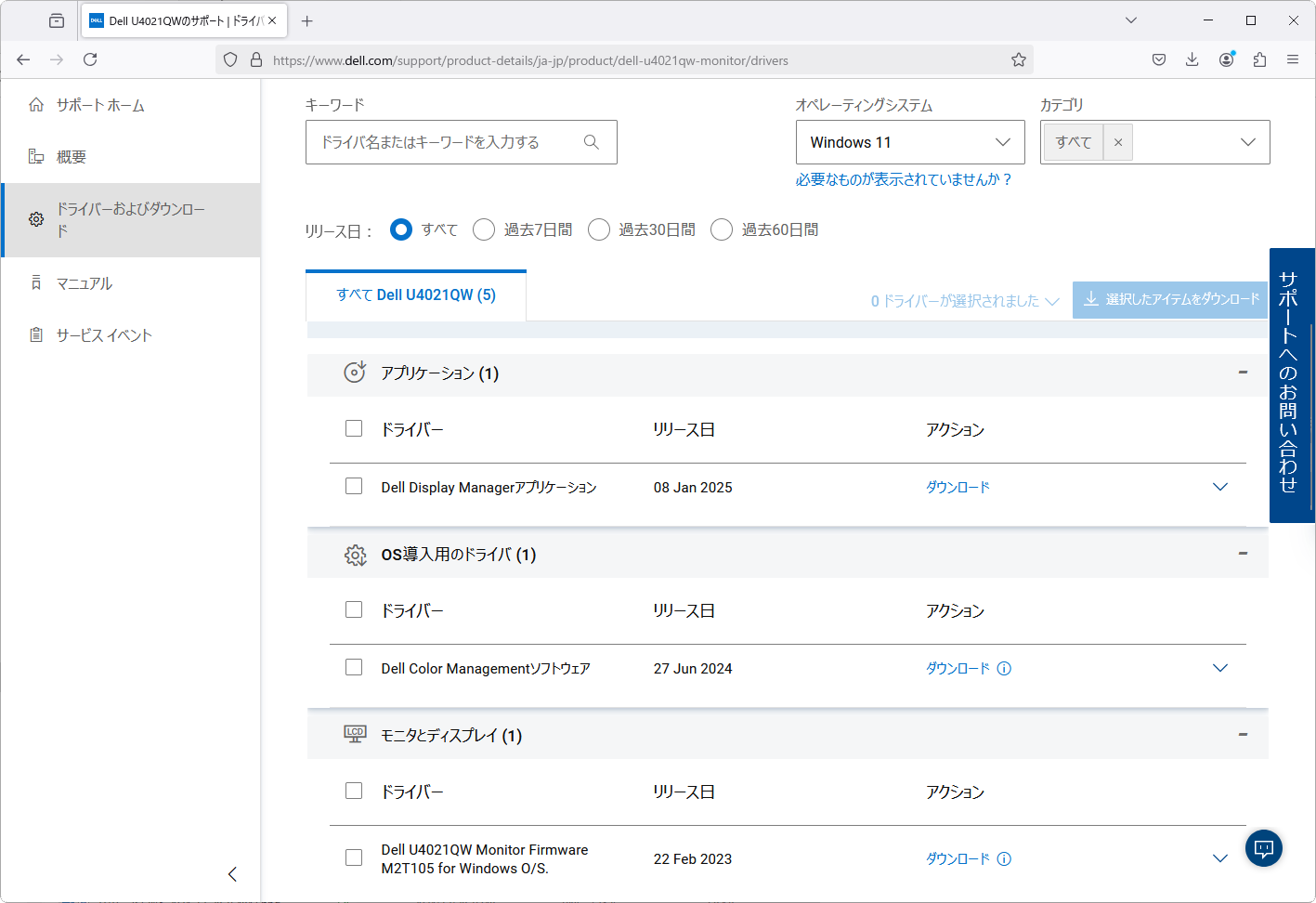
Task: Open the chat bubble icon
Action: point(1264,848)
